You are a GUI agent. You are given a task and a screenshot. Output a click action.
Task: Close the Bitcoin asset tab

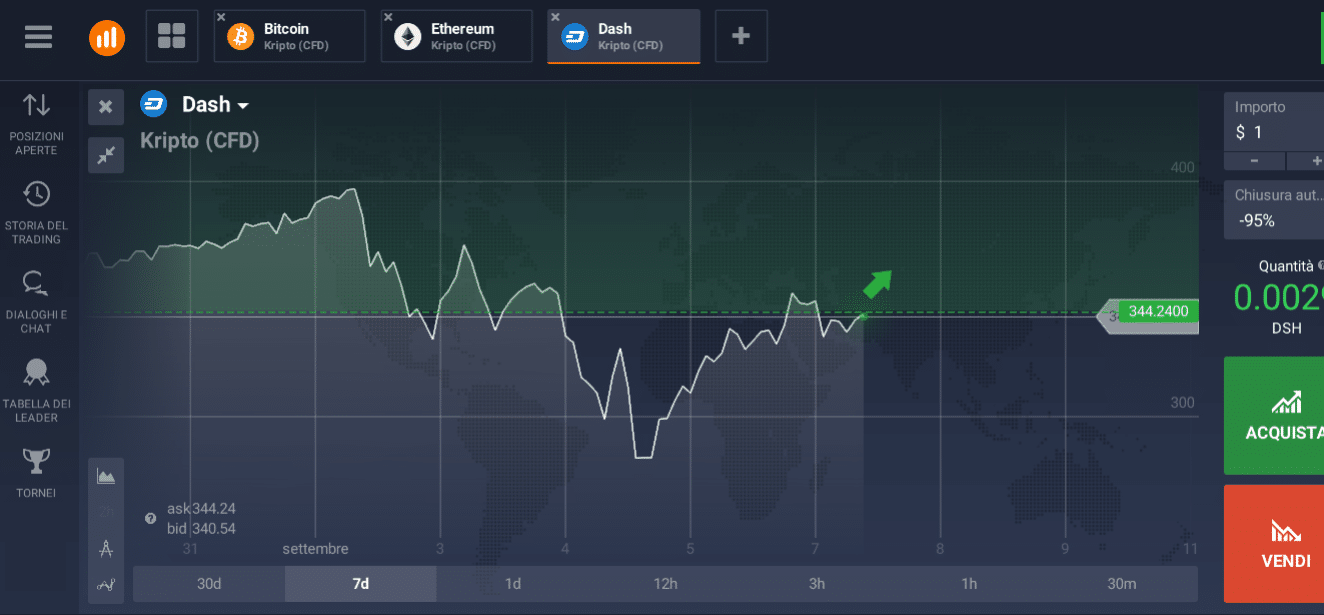tap(222, 17)
